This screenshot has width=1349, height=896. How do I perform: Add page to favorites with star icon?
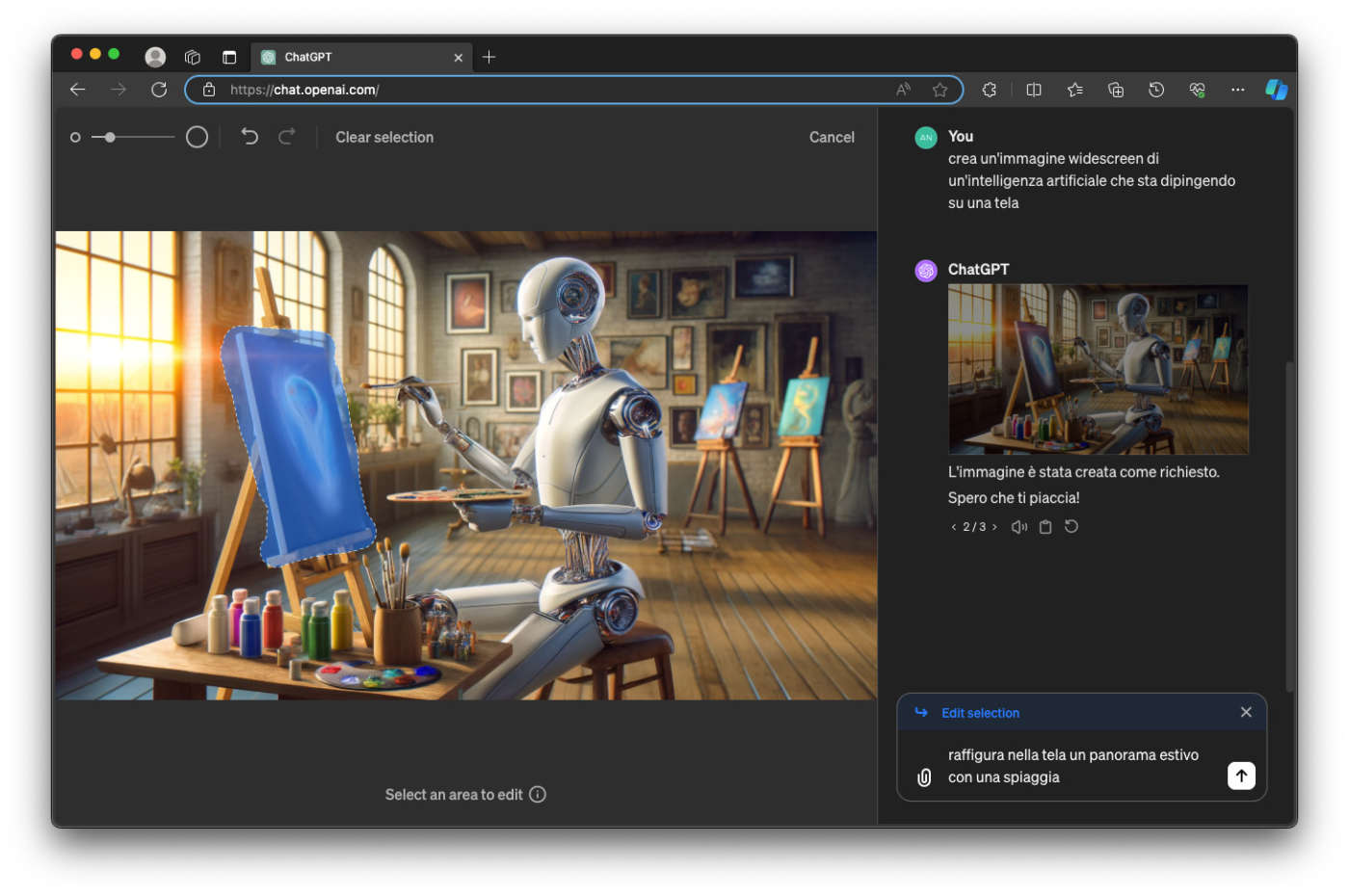coord(939,90)
